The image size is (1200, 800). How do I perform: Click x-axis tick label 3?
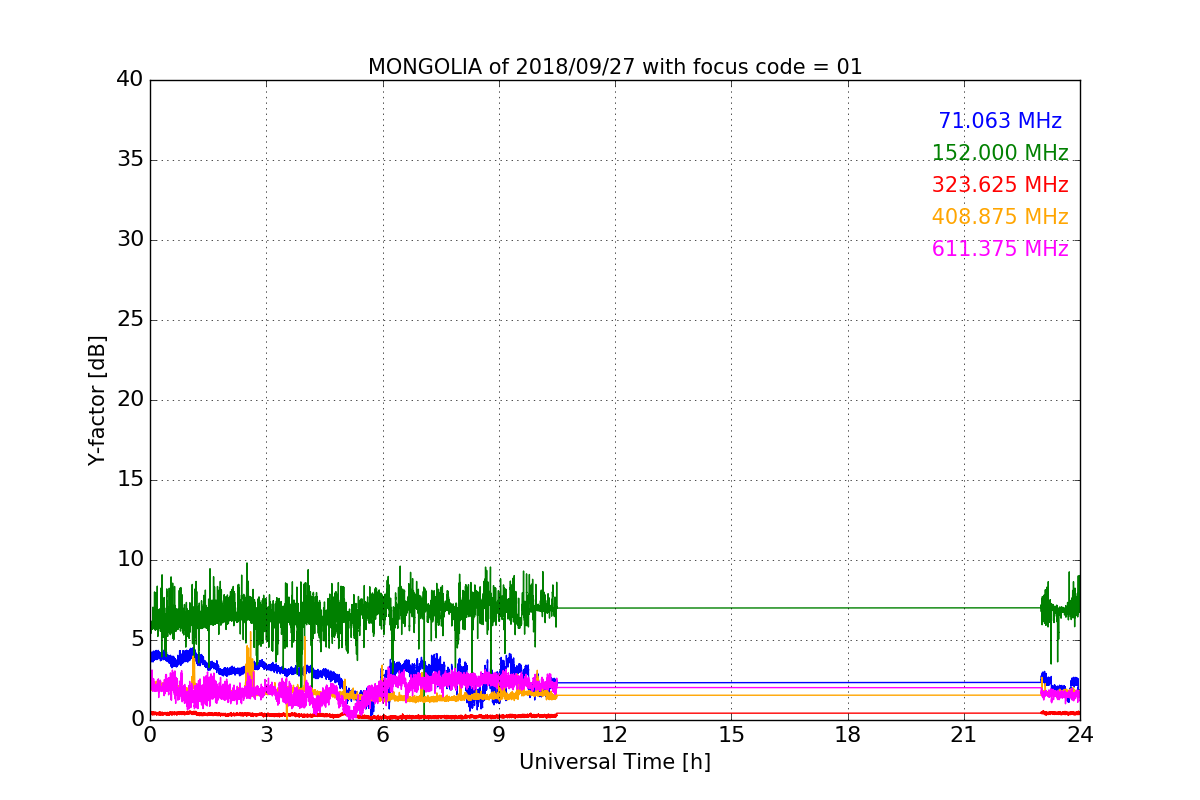click(x=266, y=734)
